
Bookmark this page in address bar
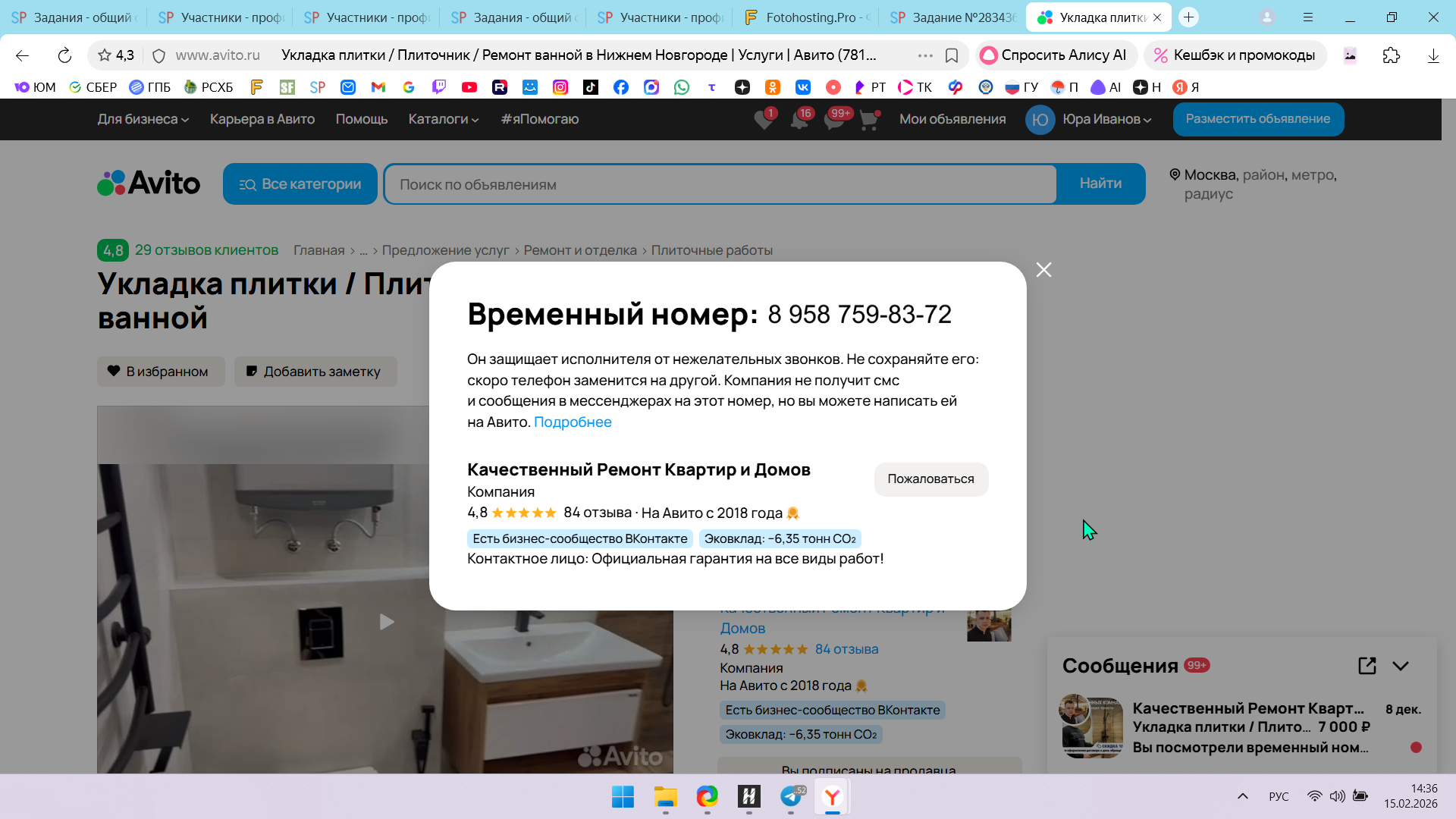952,55
